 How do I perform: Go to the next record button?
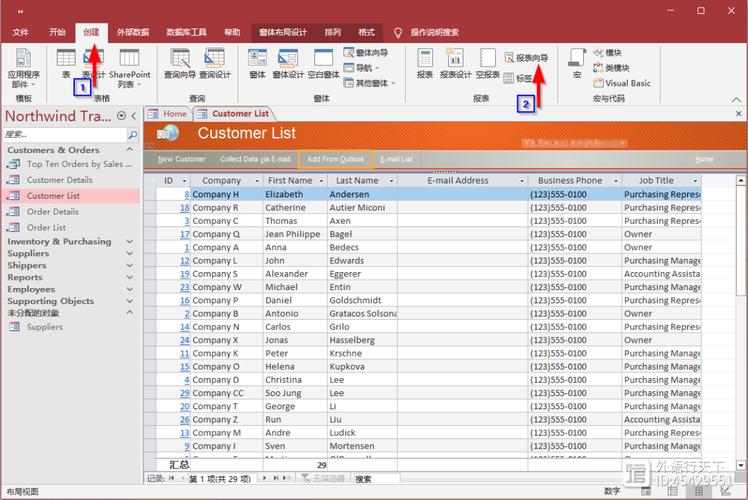click(x=265, y=478)
